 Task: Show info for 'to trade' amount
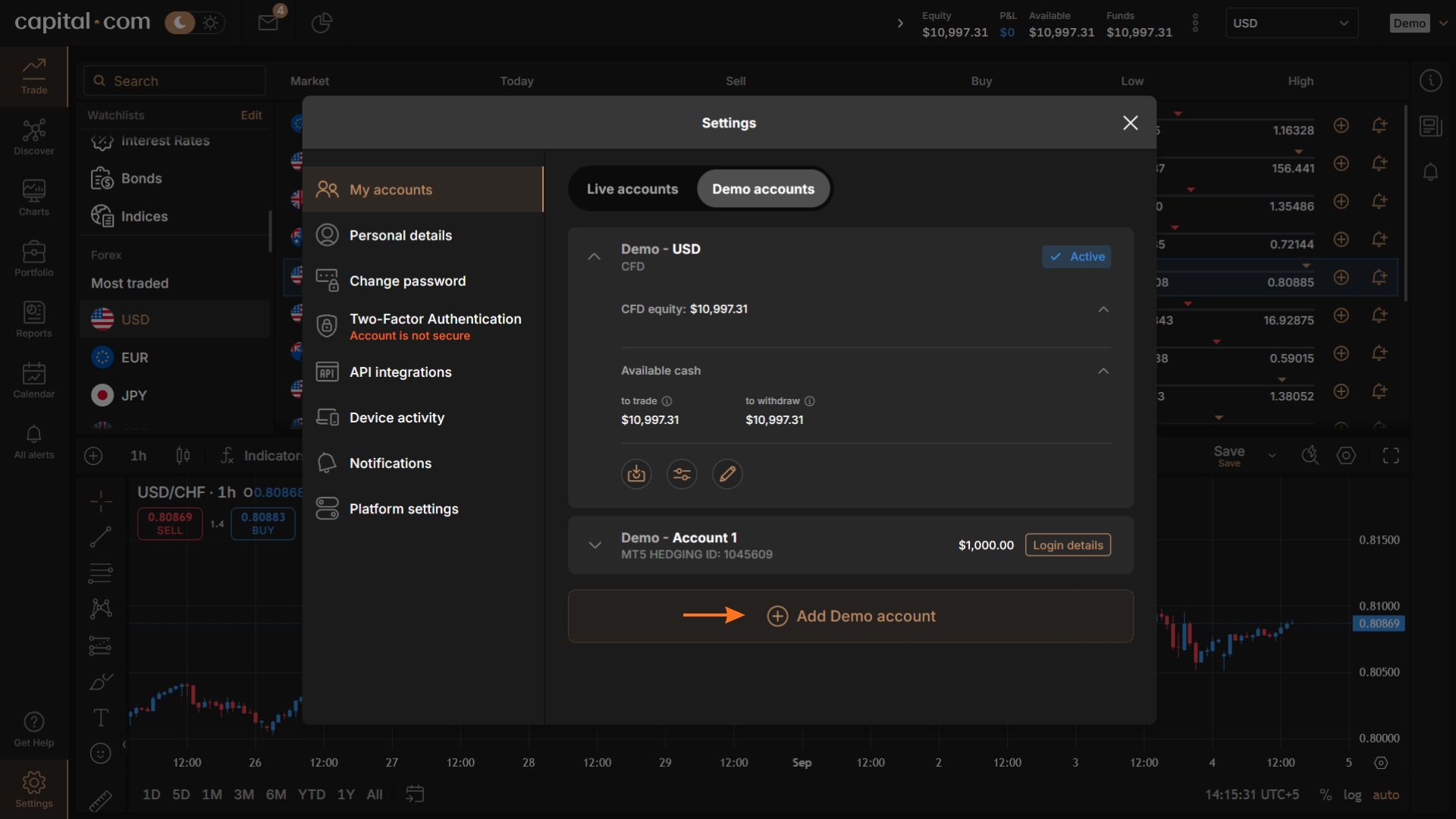(x=667, y=401)
